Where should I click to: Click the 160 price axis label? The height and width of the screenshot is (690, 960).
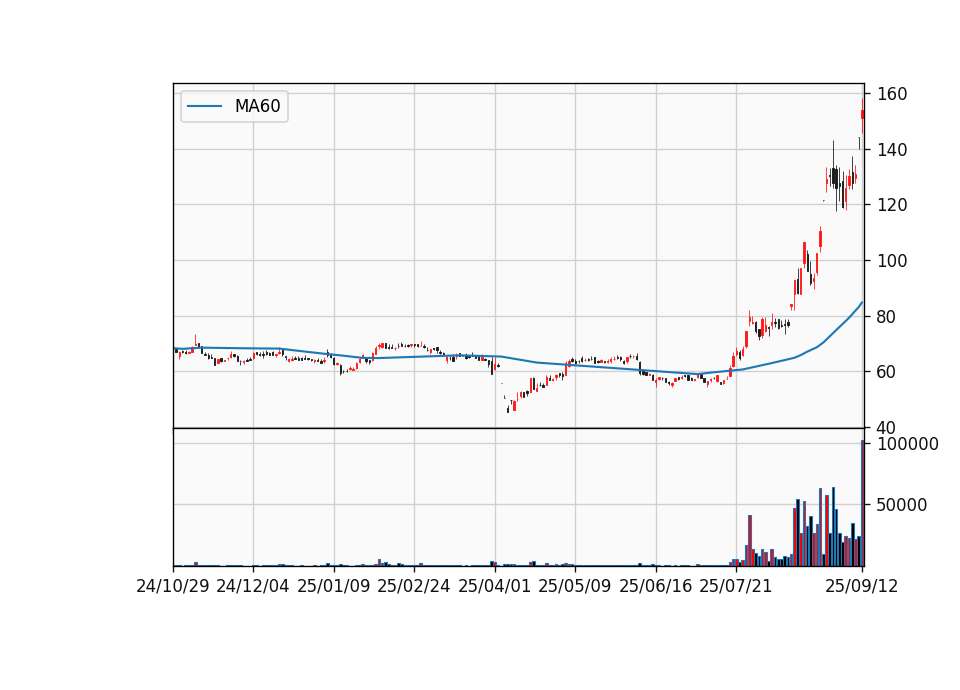(892, 94)
